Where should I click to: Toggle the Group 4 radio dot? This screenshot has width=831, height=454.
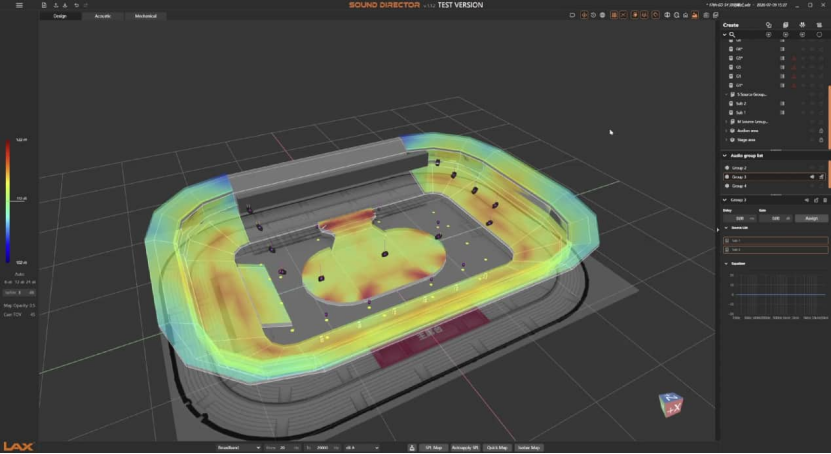click(x=727, y=186)
